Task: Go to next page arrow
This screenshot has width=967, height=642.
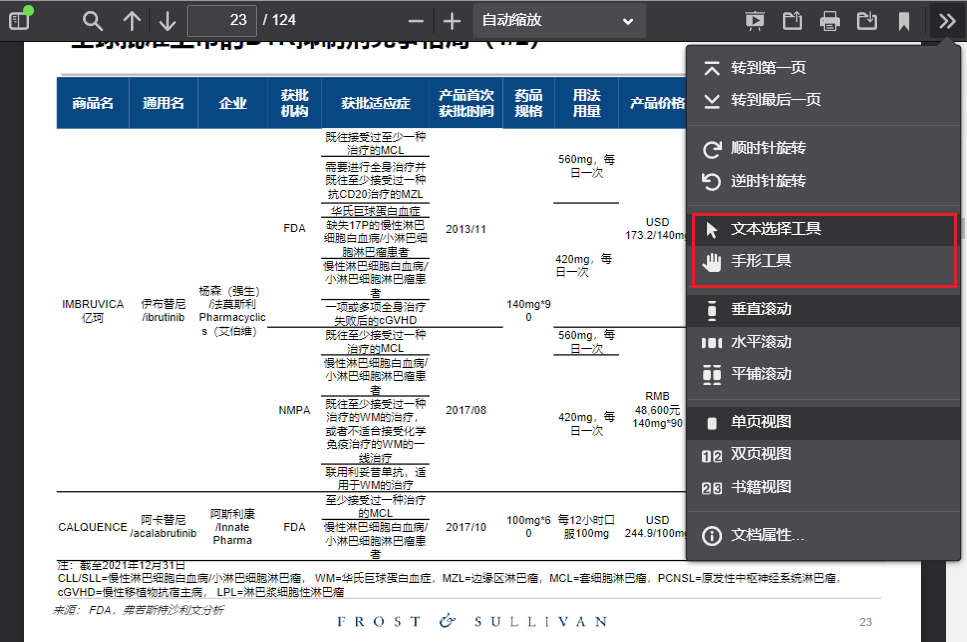Action: tap(167, 20)
